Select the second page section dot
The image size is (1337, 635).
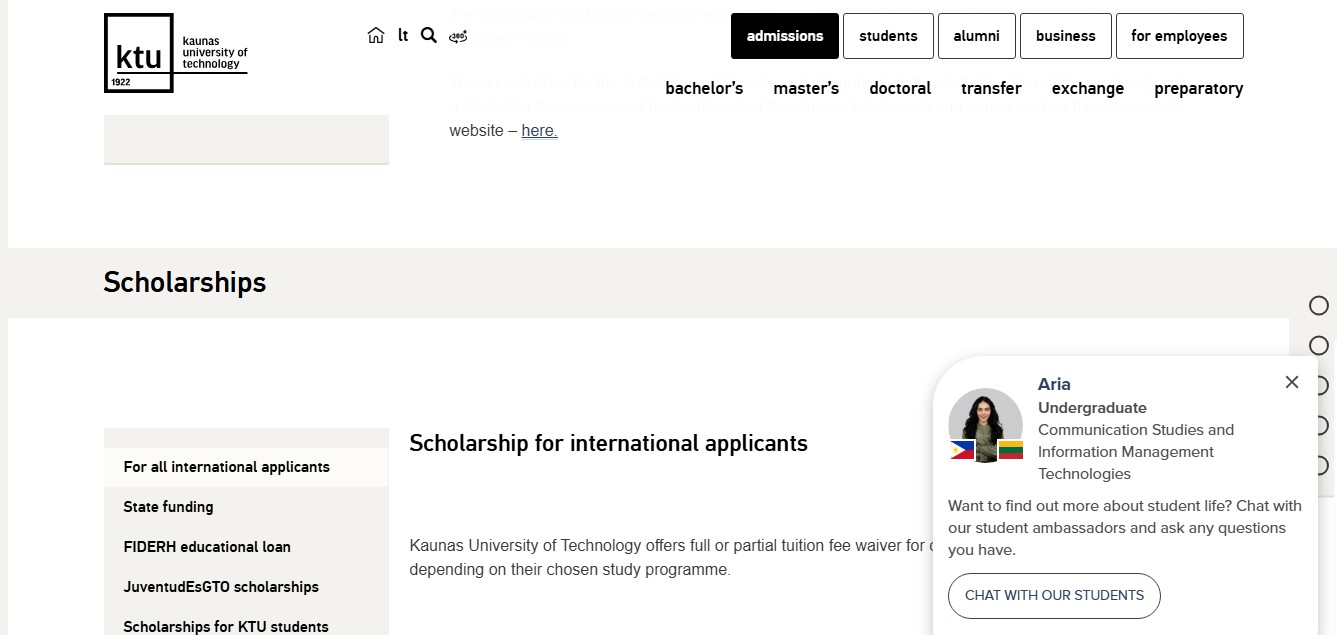click(x=1319, y=346)
